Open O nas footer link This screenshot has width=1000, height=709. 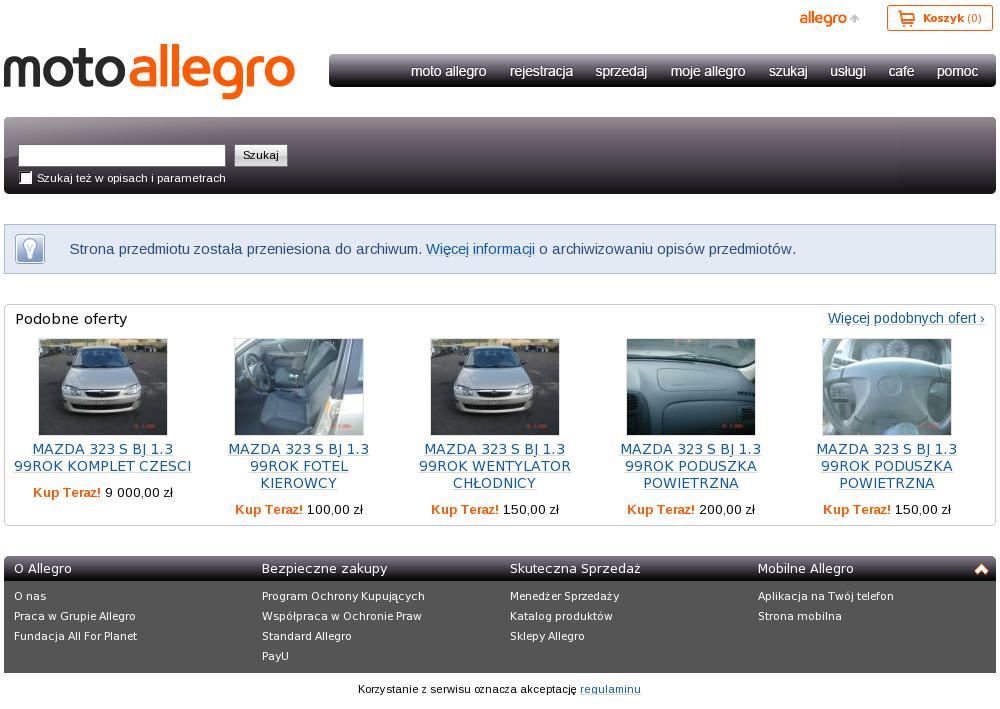[x=30, y=596]
